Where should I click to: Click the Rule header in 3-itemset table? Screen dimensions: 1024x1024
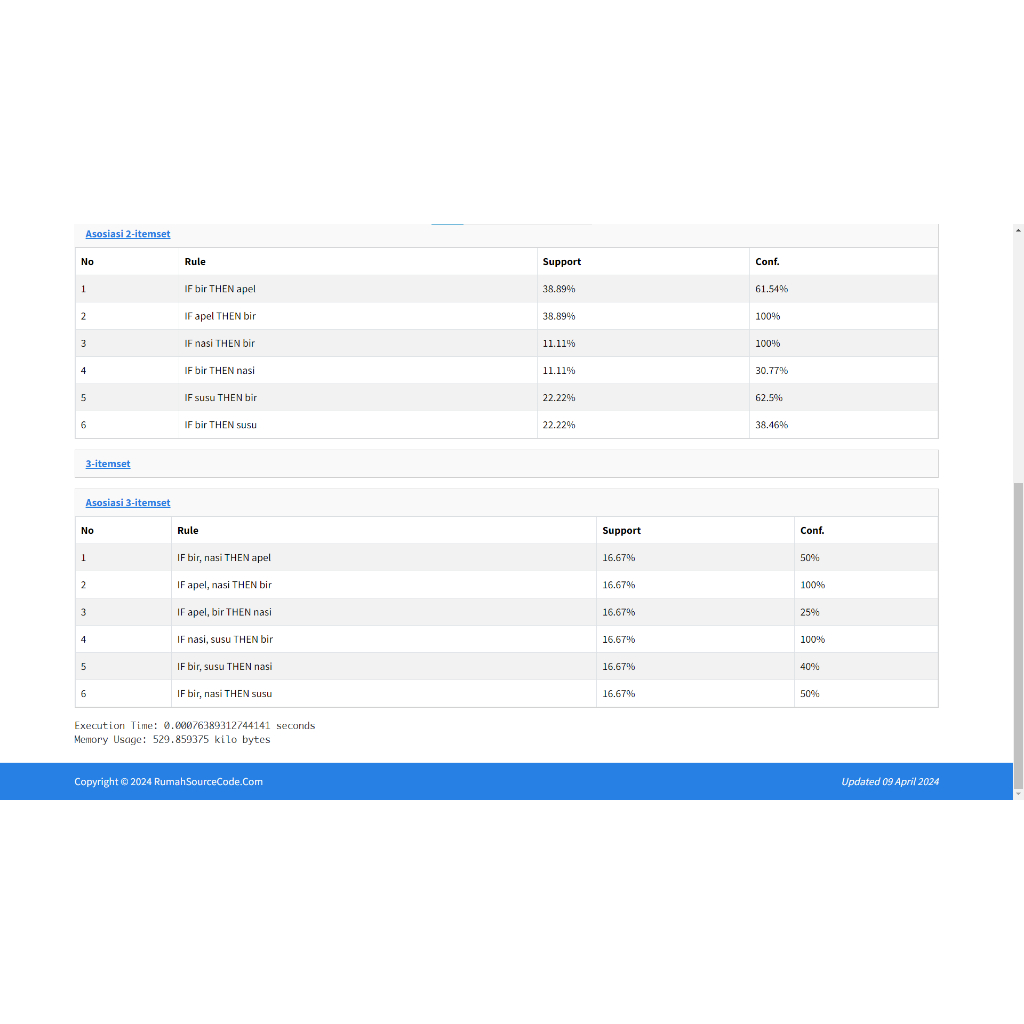(x=187, y=531)
